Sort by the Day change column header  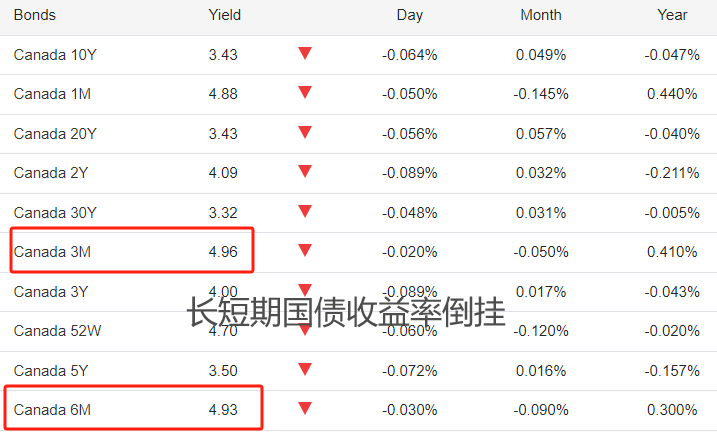[409, 15]
